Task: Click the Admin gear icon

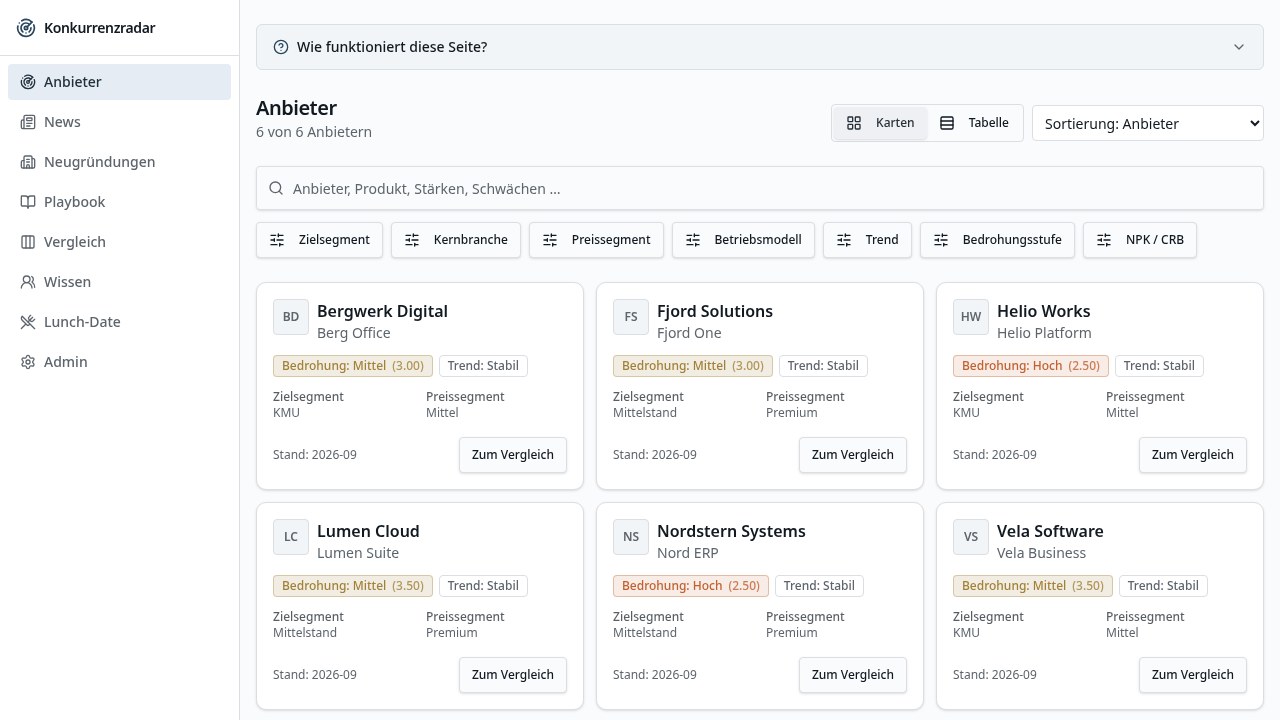Action: (x=28, y=362)
